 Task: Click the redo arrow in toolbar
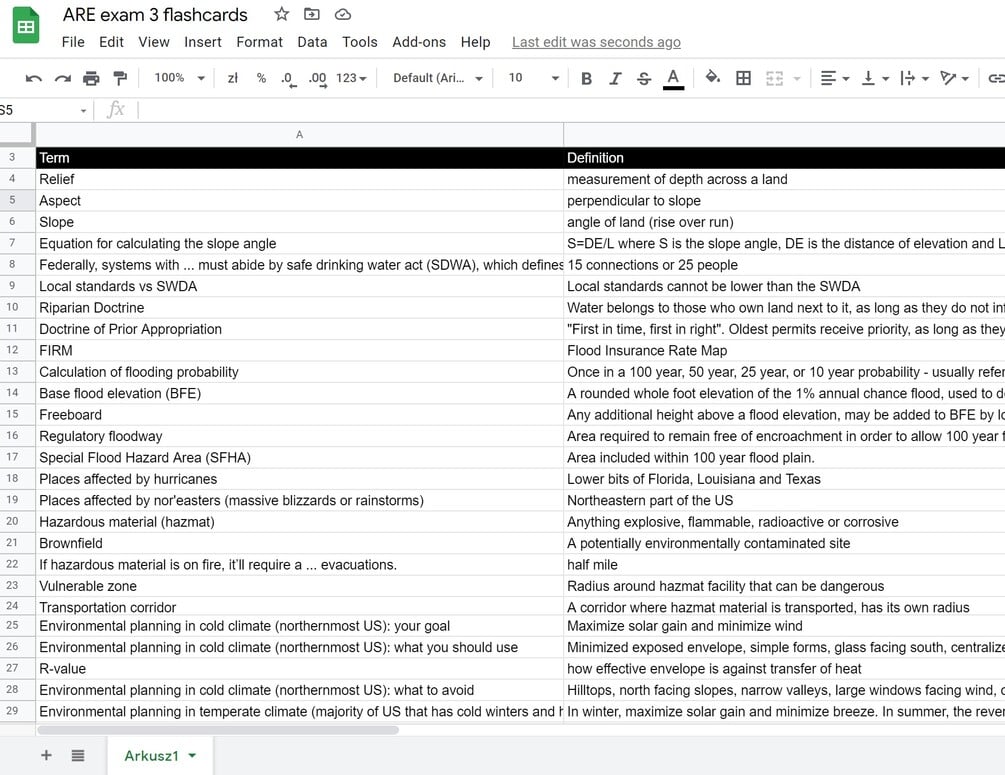pyautogui.click(x=62, y=78)
